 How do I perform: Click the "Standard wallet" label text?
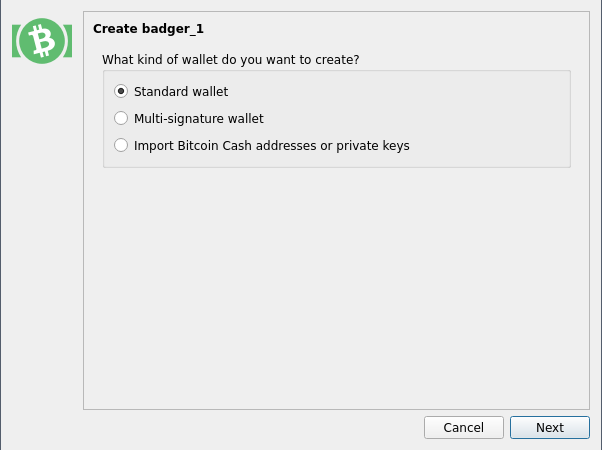coord(181,92)
